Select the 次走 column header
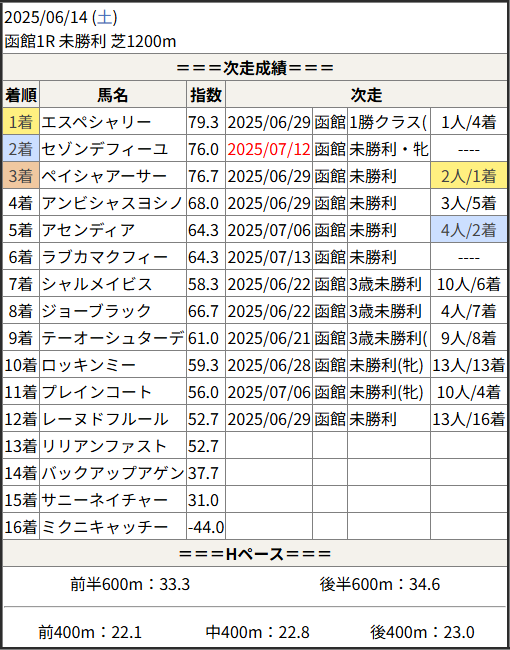The height and width of the screenshot is (650, 510). point(366,95)
